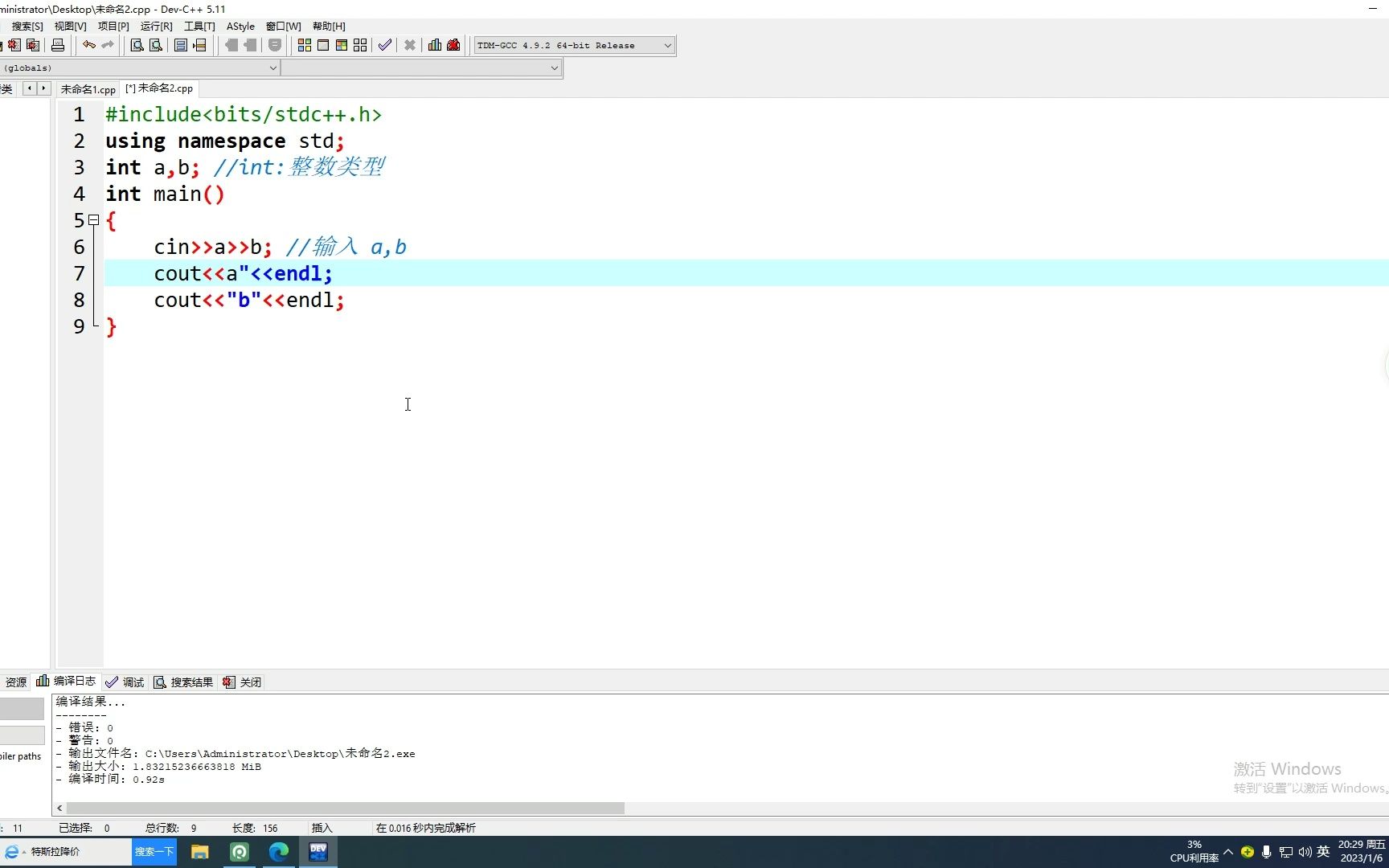
Task: Open the 运行[R] menu
Action: coord(157,27)
